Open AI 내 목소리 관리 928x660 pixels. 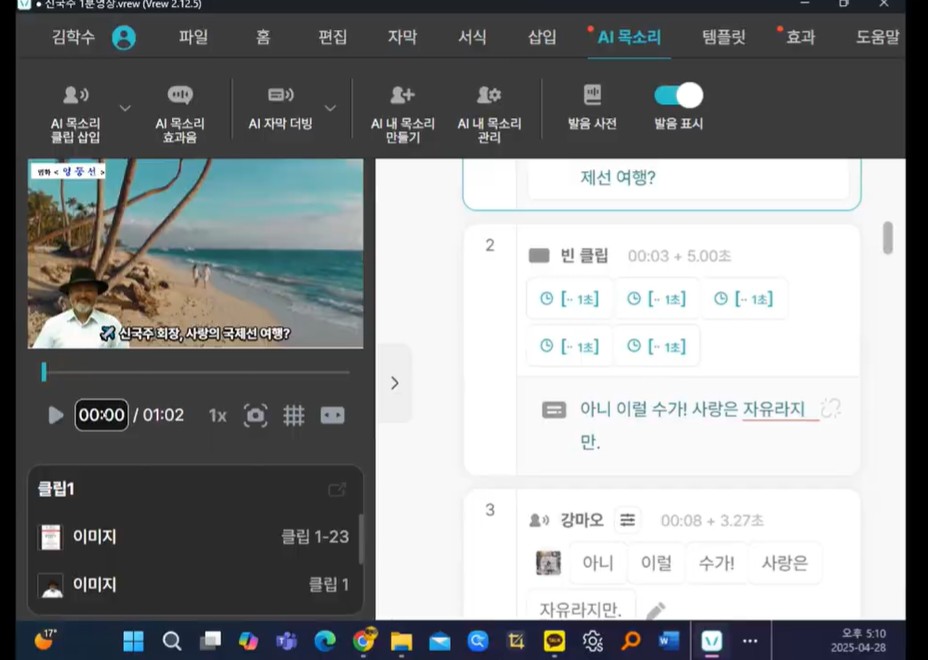[489, 96]
